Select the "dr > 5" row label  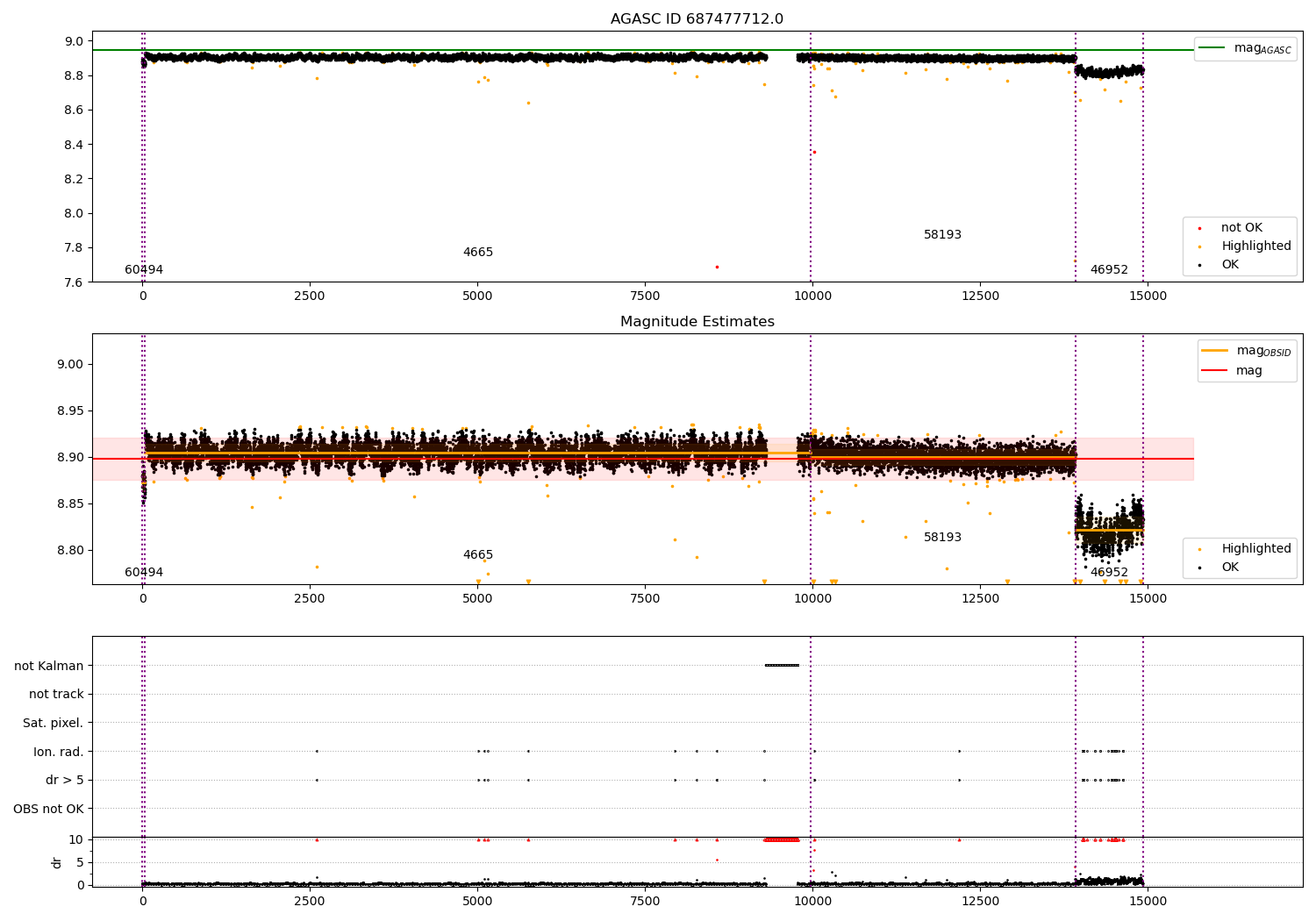pos(65,780)
